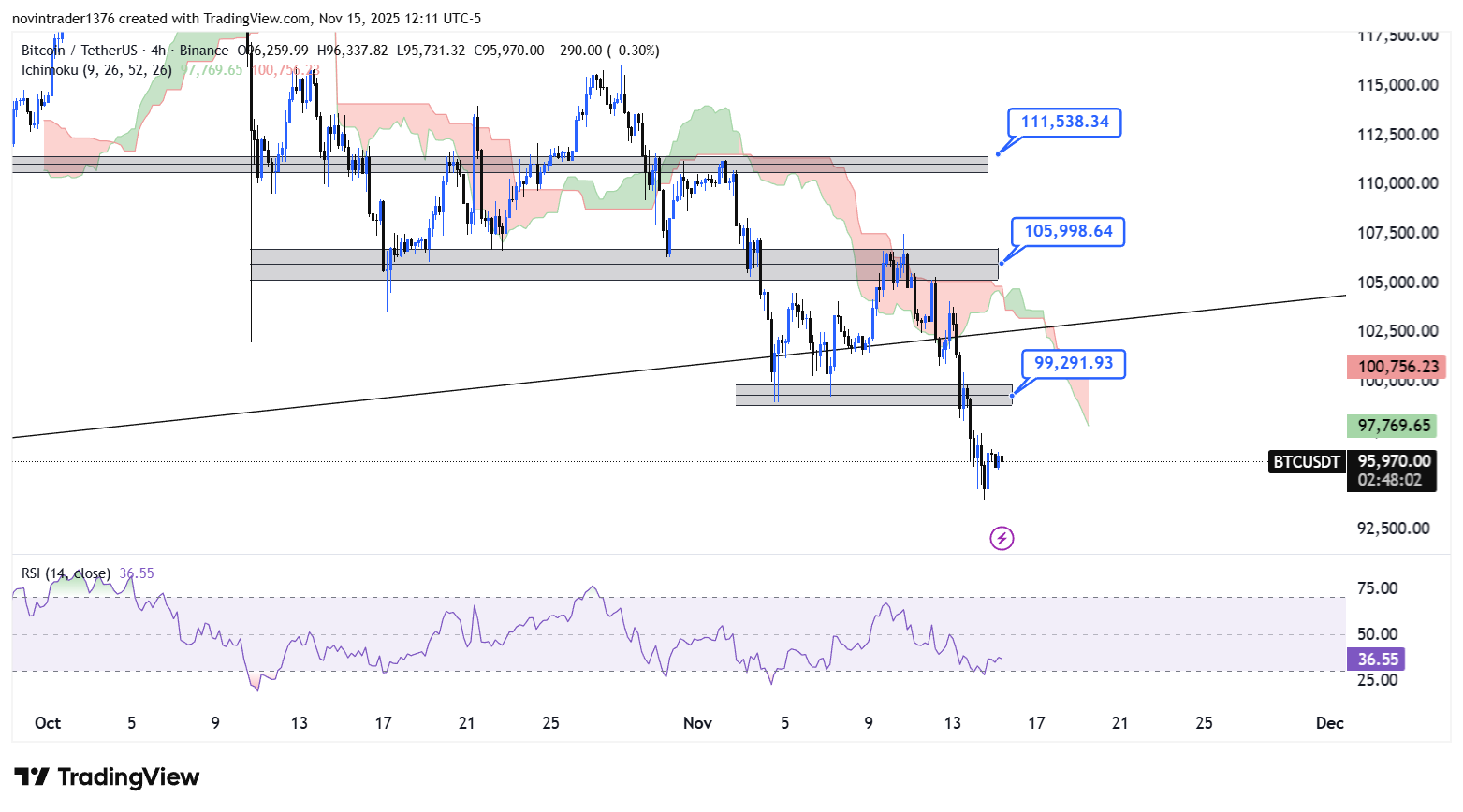Click the purple 36.55 RSI value label
The image size is (1463, 812).
[1377, 660]
